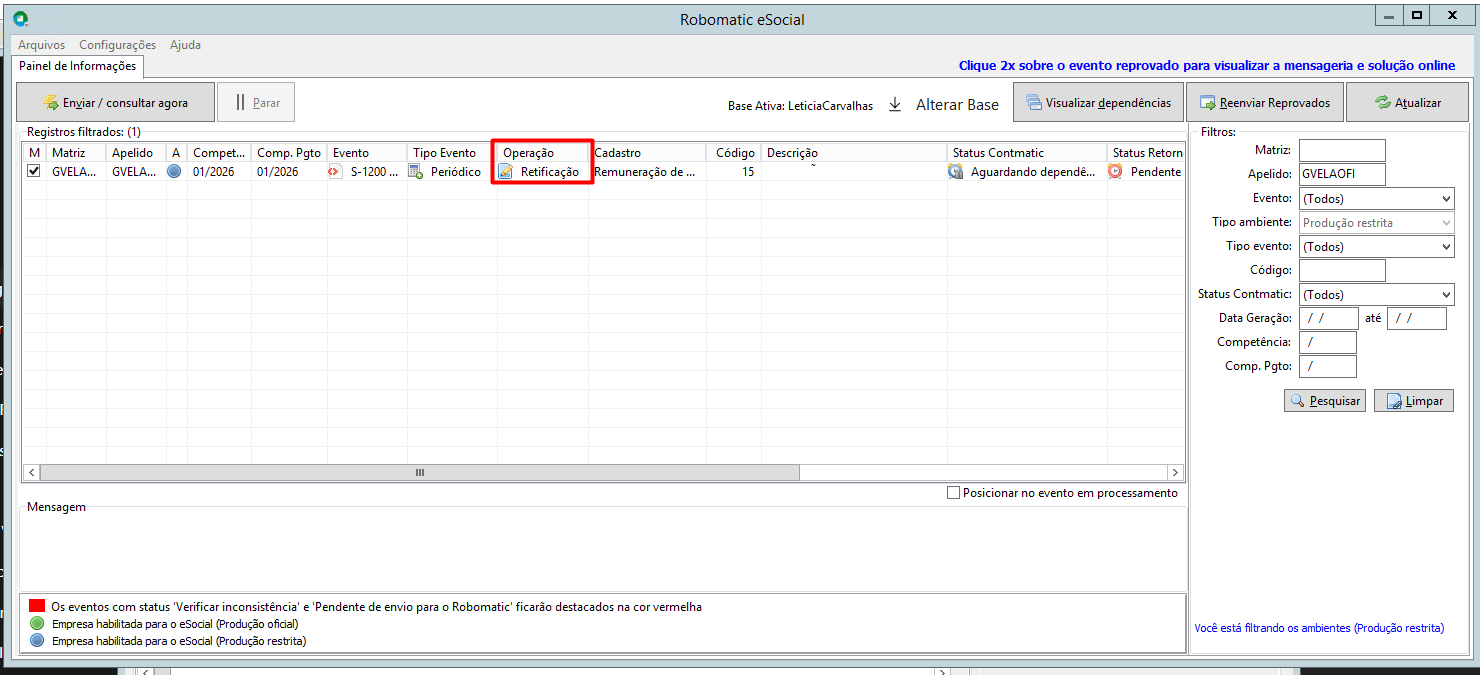
Task: Click the Atualizar button
Action: point(1407,102)
